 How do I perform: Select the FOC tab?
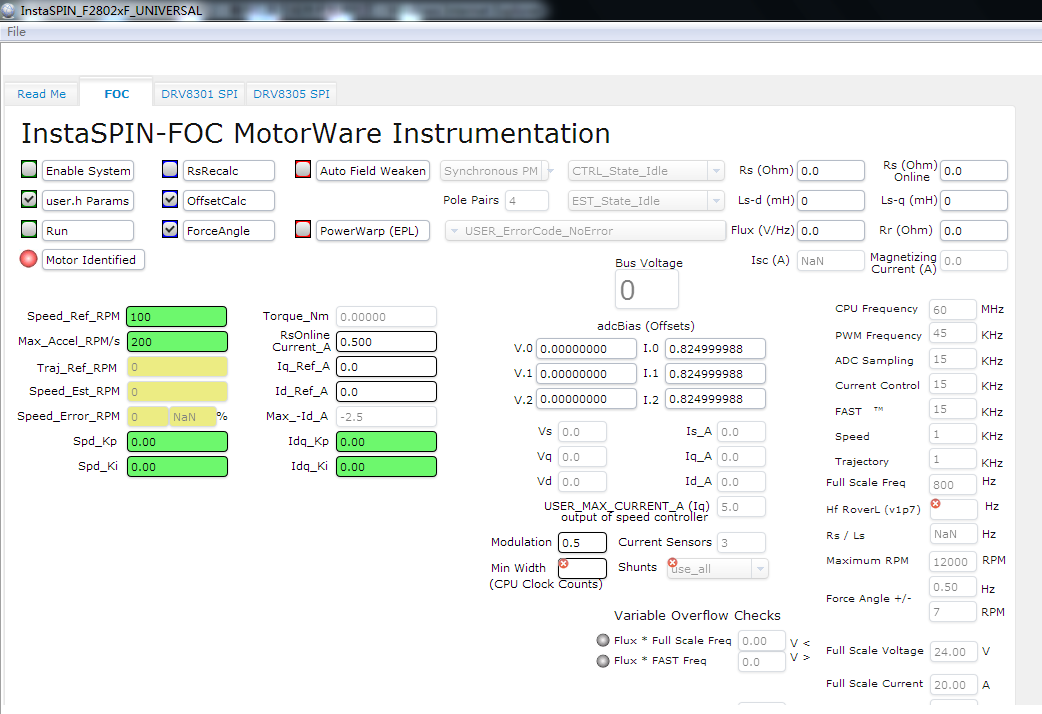point(116,94)
